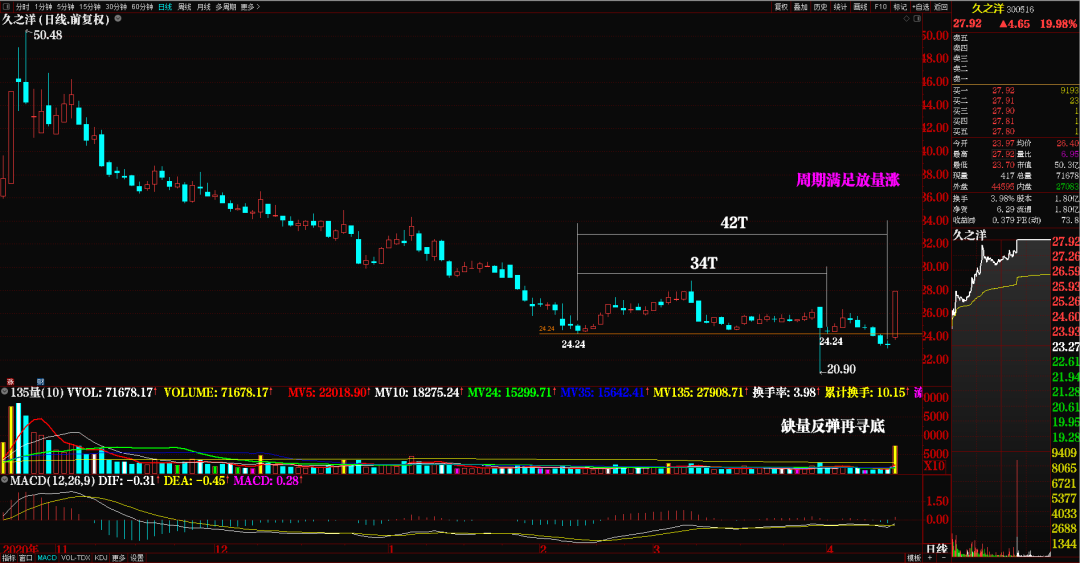Expand 更多 indicators at bottom

118,557
